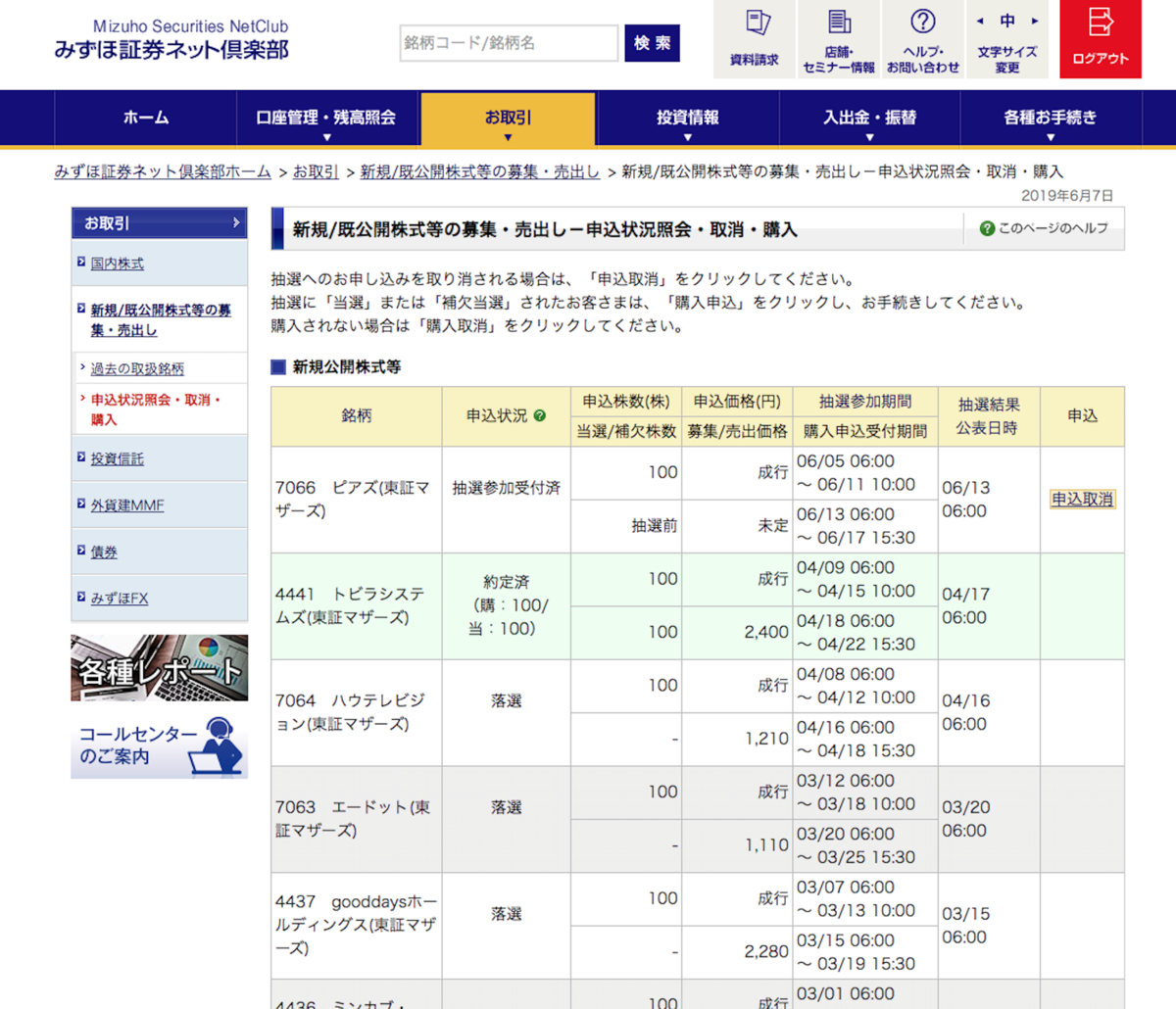Open the コールセンターのご案内 banner
The height and width of the screenshot is (1009, 1176).
tap(159, 745)
